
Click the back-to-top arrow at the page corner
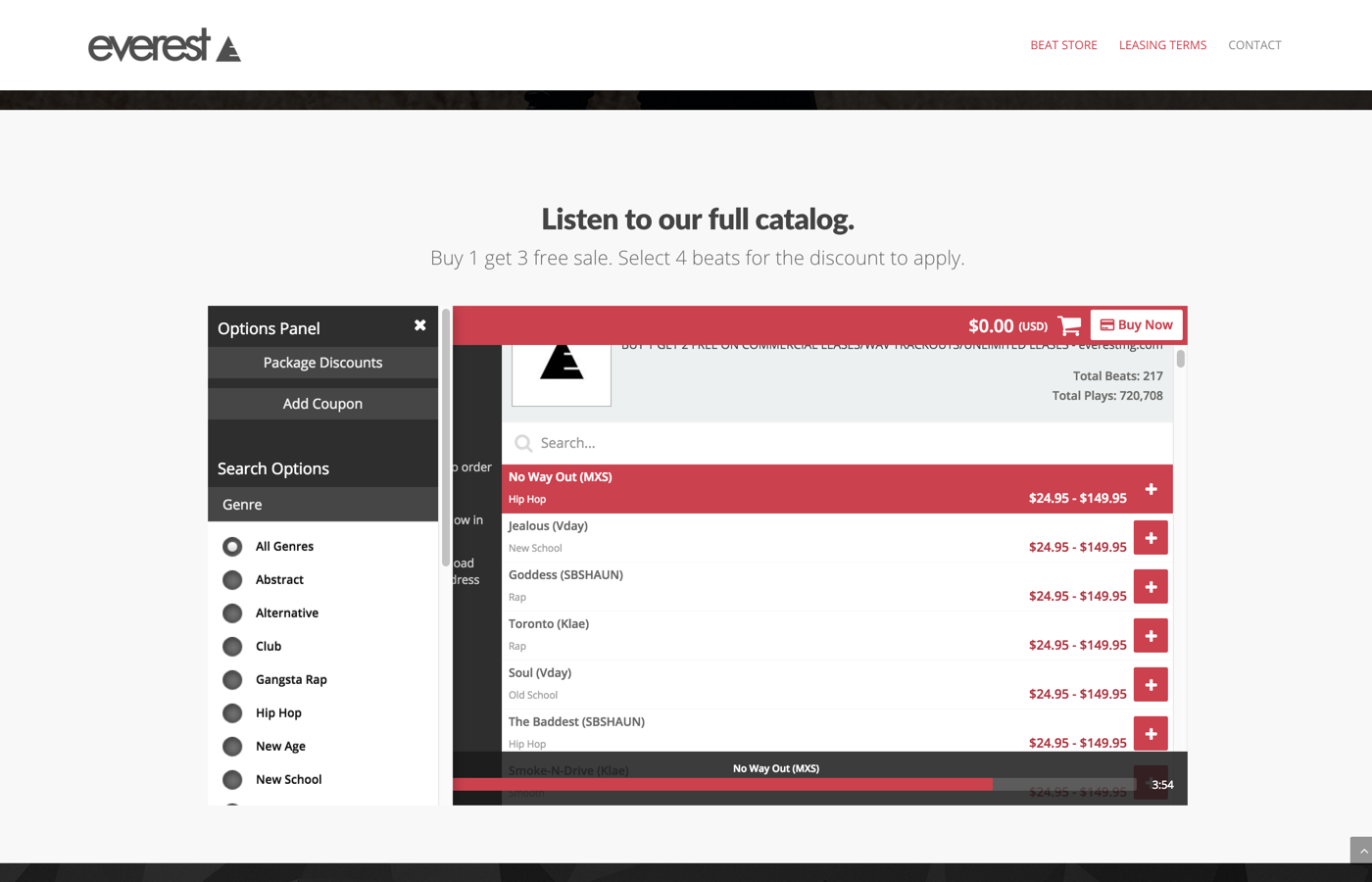pyautogui.click(x=1361, y=851)
